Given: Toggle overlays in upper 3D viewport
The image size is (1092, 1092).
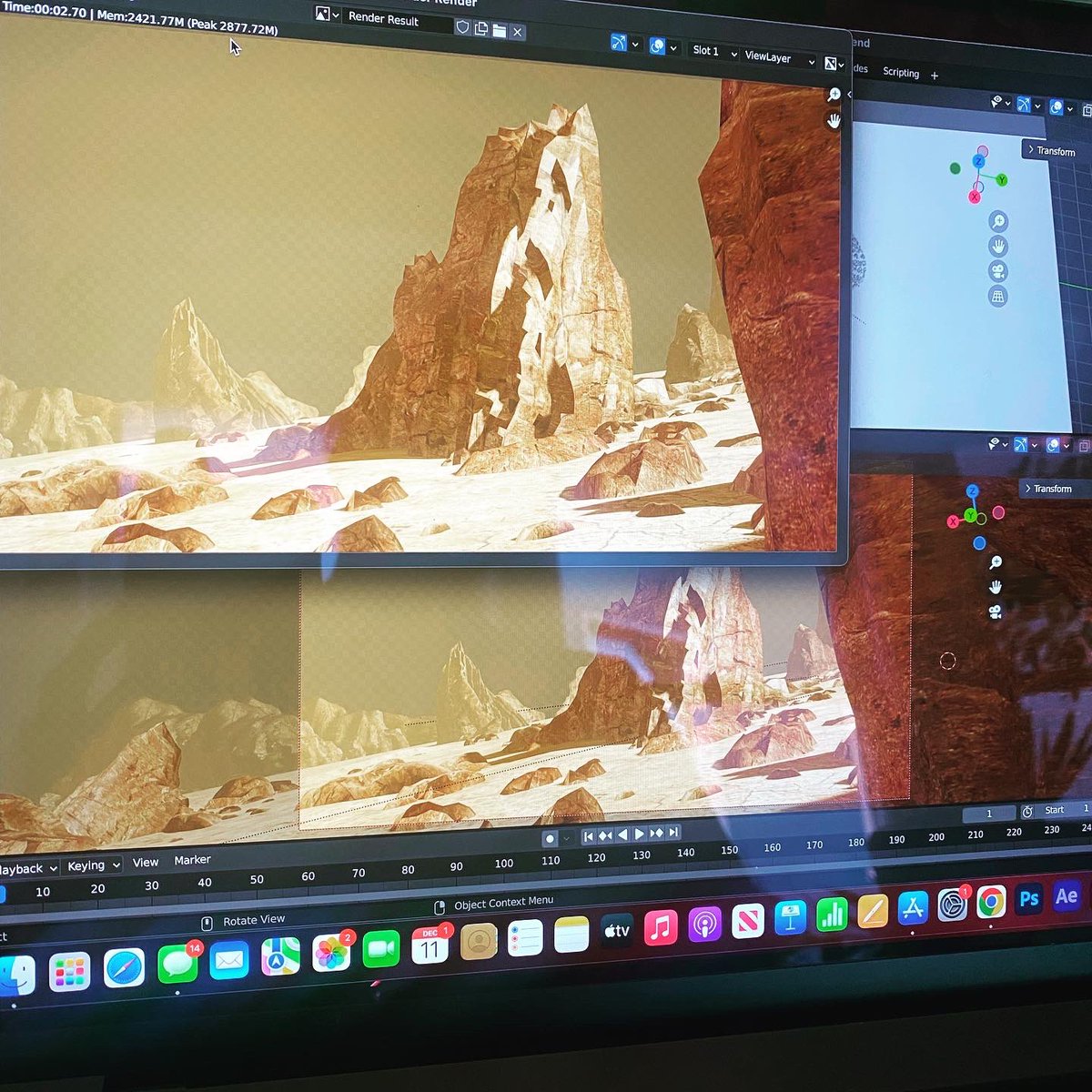Looking at the screenshot, I should point(1057,107).
